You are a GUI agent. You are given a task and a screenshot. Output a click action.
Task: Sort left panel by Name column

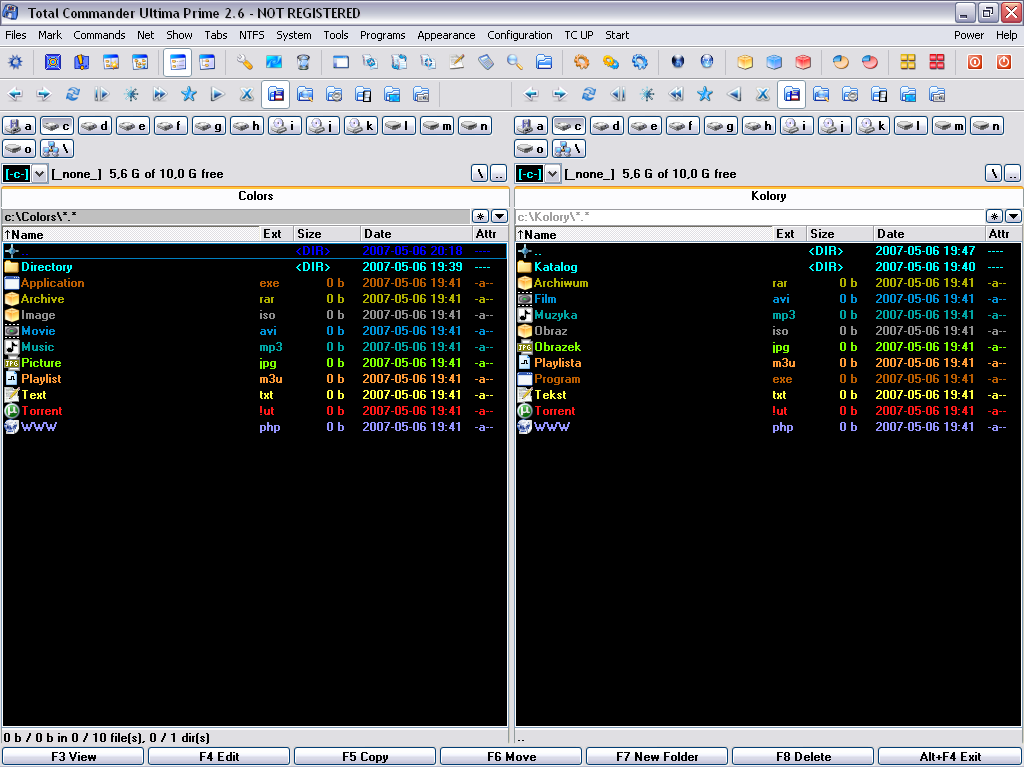pos(131,234)
